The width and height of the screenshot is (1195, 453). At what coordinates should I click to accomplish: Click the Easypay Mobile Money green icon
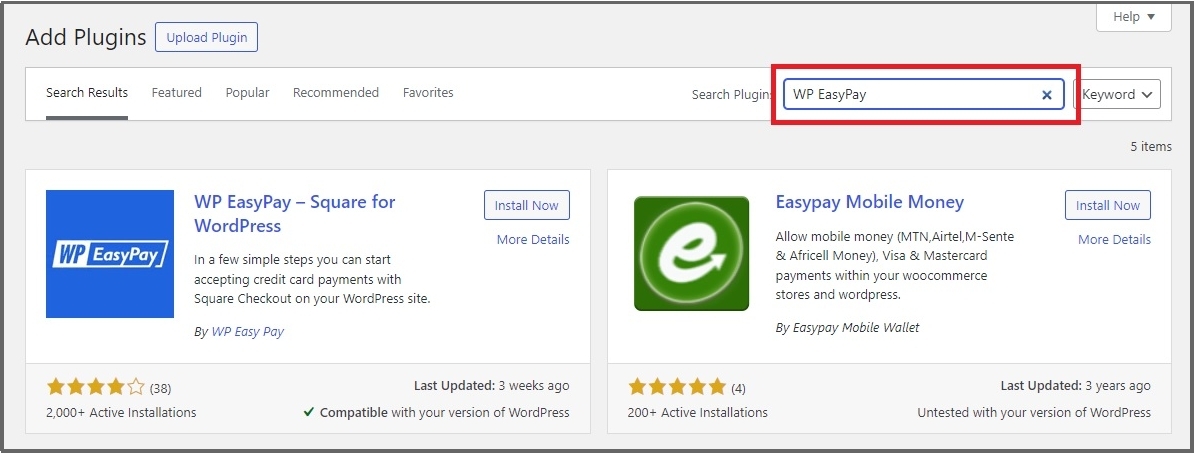point(691,253)
